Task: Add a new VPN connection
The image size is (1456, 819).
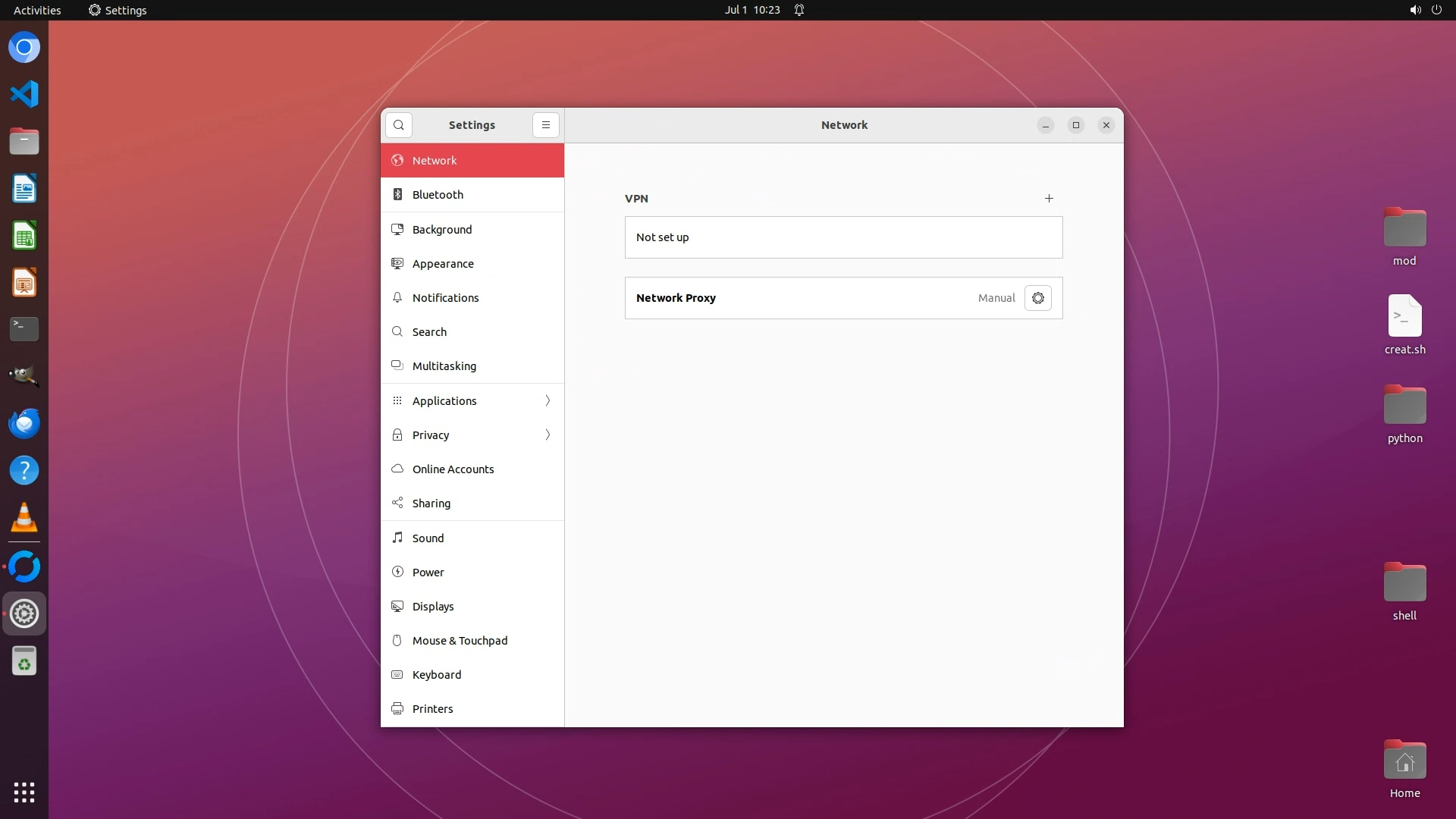Action: (x=1049, y=199)
